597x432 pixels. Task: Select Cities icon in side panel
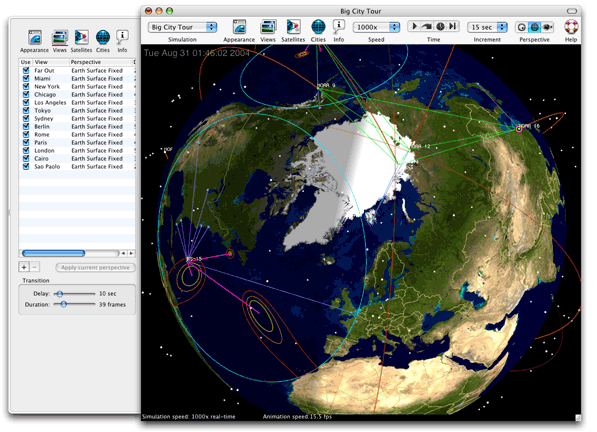click(104, 38)
